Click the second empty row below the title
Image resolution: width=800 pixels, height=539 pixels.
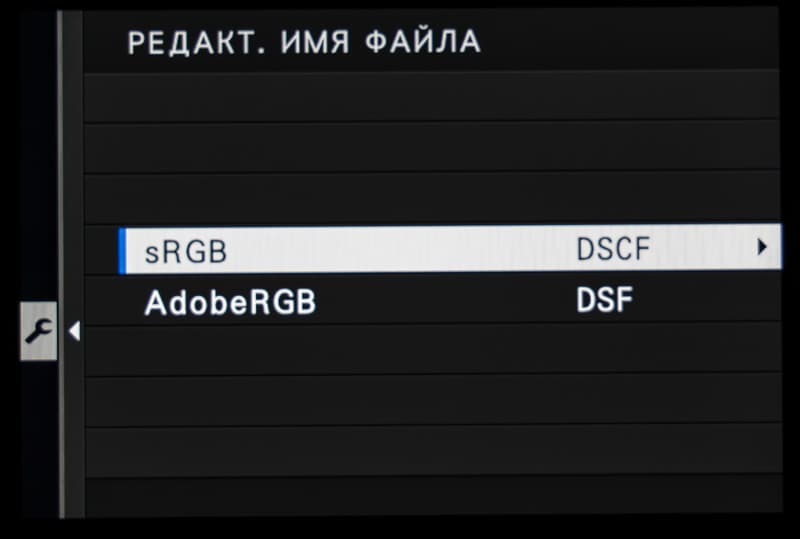pyautogui.click(x=430, y=147)
